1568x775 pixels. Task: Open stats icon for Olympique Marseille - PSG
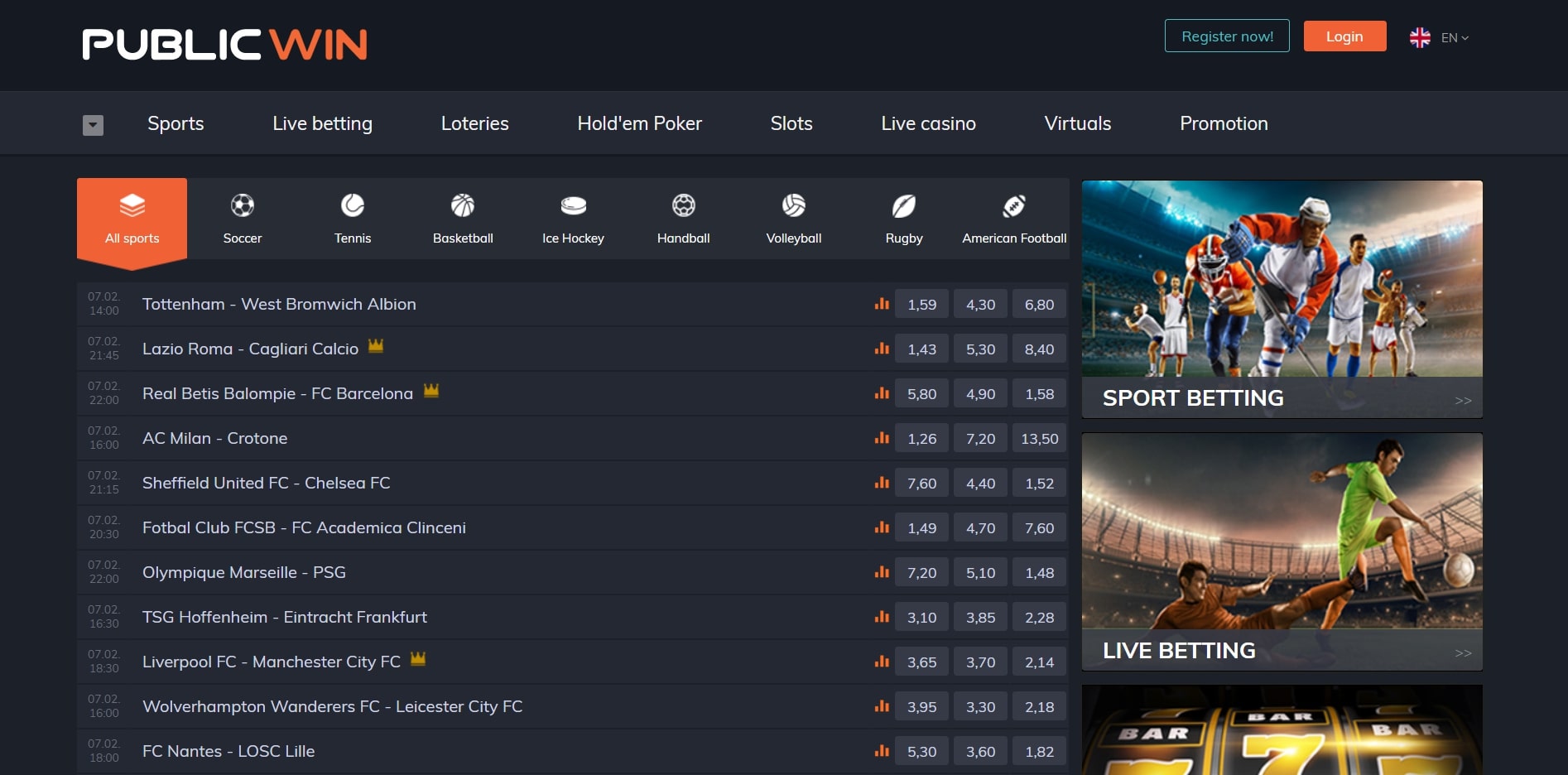tap(882, 572)
